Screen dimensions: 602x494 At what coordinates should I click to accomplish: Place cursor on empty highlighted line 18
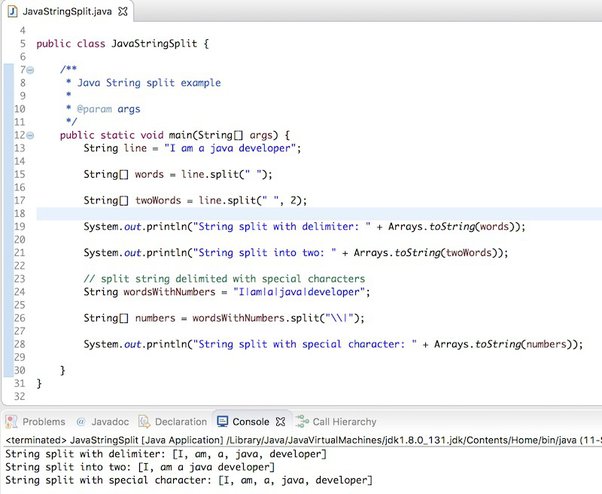pos(319,213)
